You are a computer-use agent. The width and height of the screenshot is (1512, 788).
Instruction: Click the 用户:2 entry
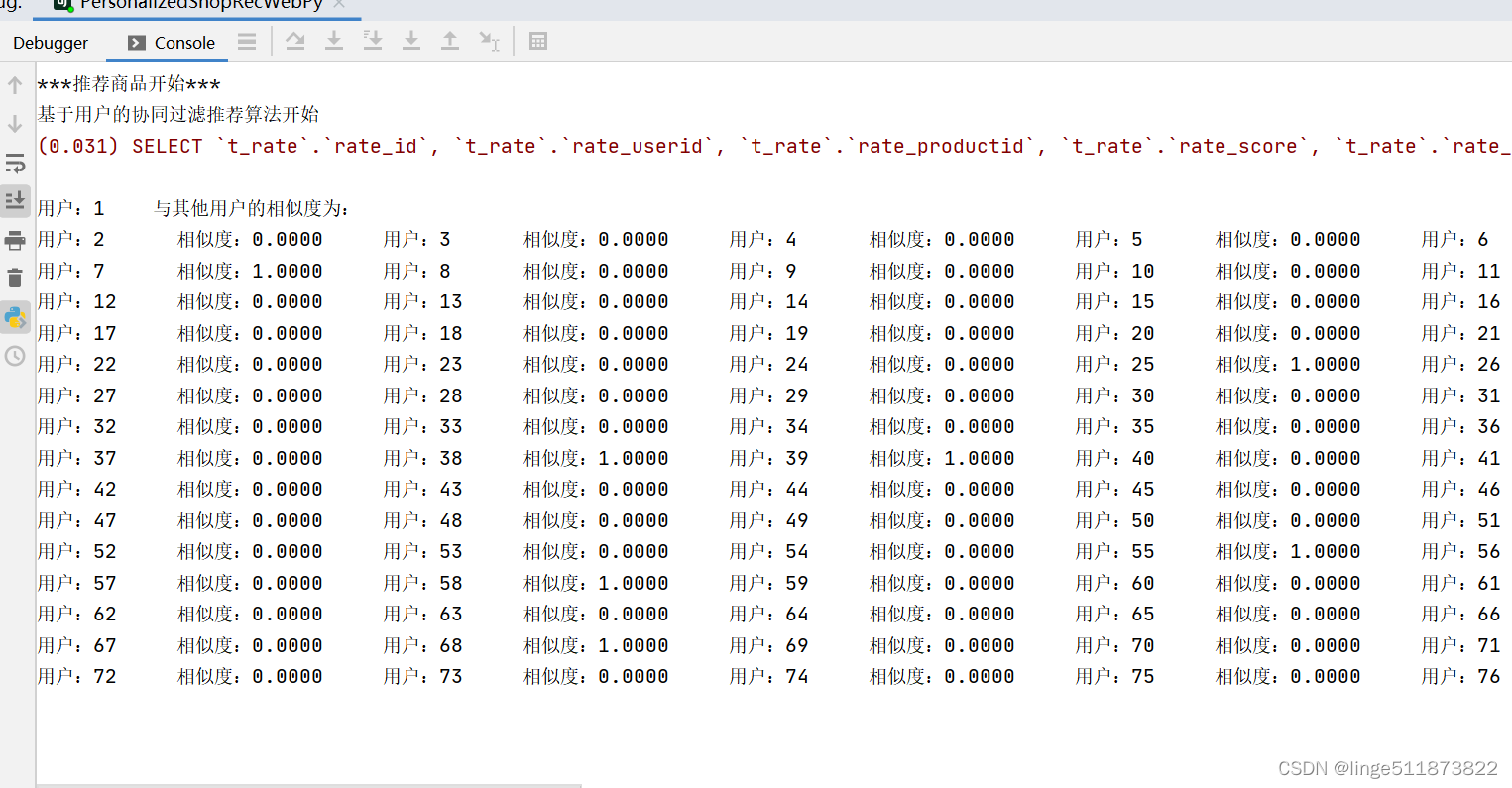coord(71,239)
